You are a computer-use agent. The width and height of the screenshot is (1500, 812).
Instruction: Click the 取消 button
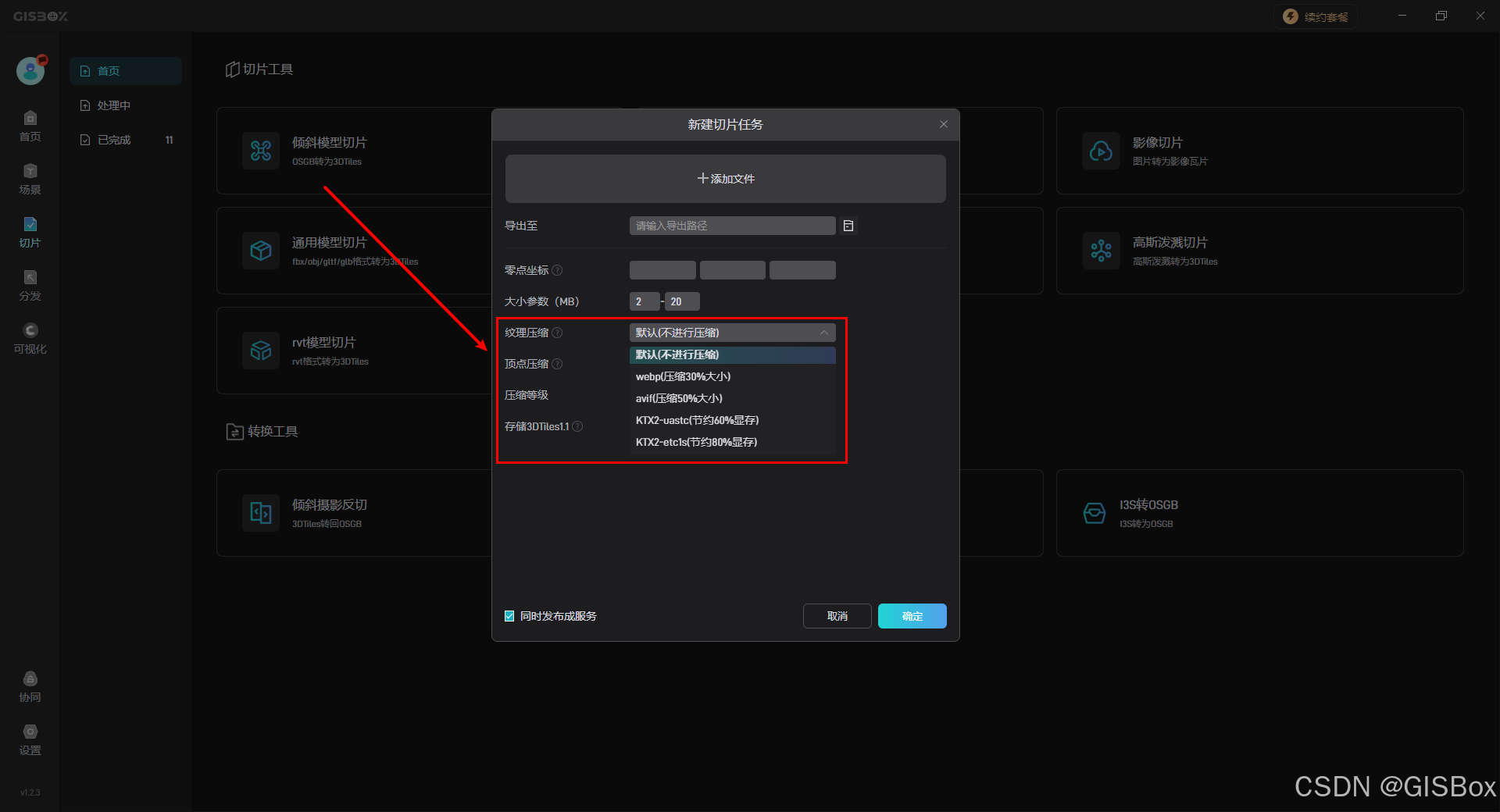coord(837,616)
